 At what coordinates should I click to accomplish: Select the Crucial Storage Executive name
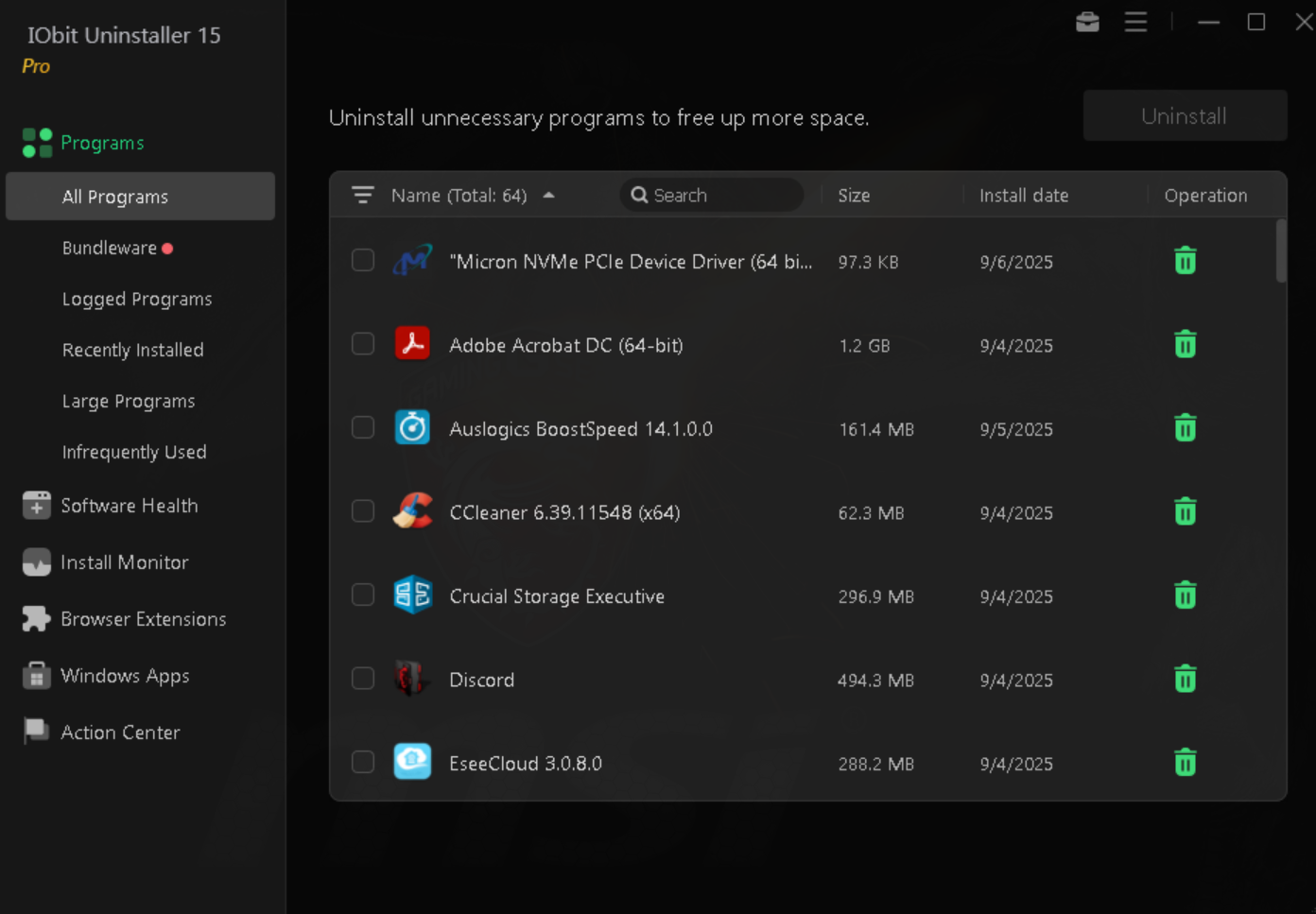tap(557, 596)
